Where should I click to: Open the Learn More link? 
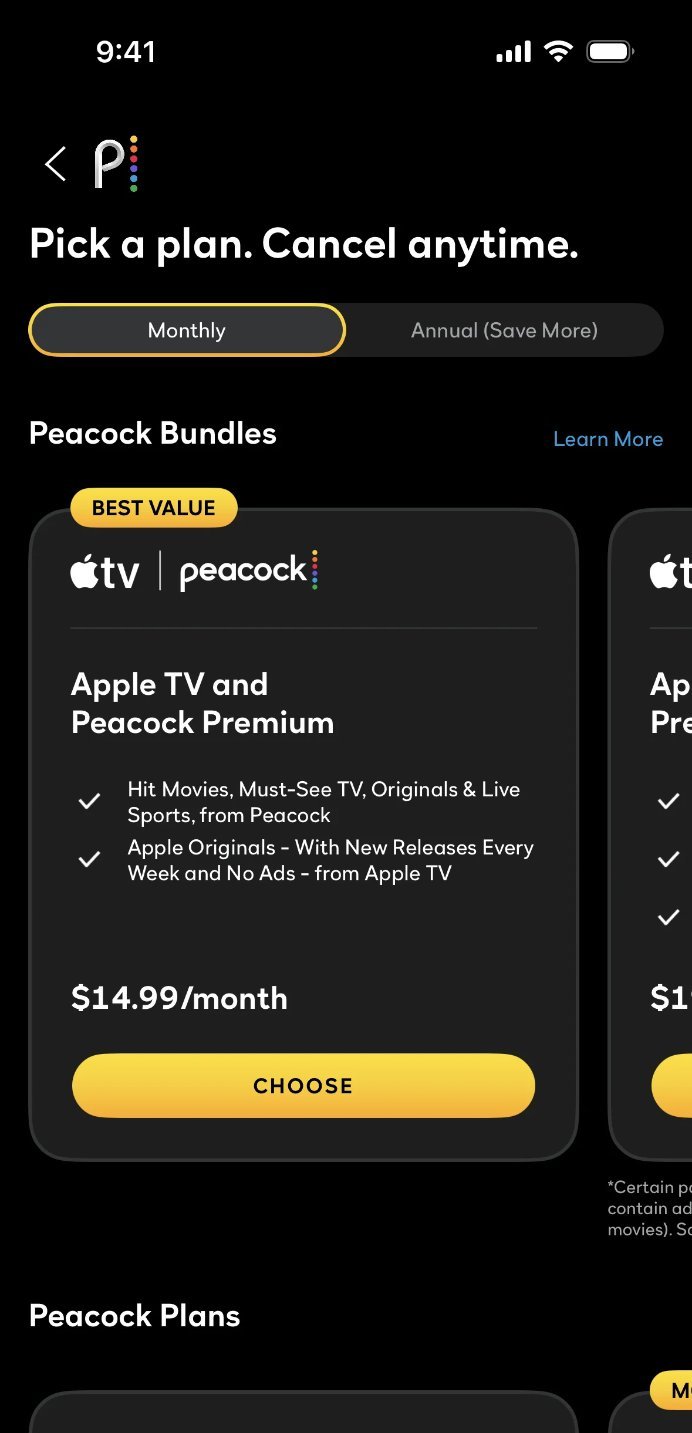pyautogui.click(x=608, y=439)
